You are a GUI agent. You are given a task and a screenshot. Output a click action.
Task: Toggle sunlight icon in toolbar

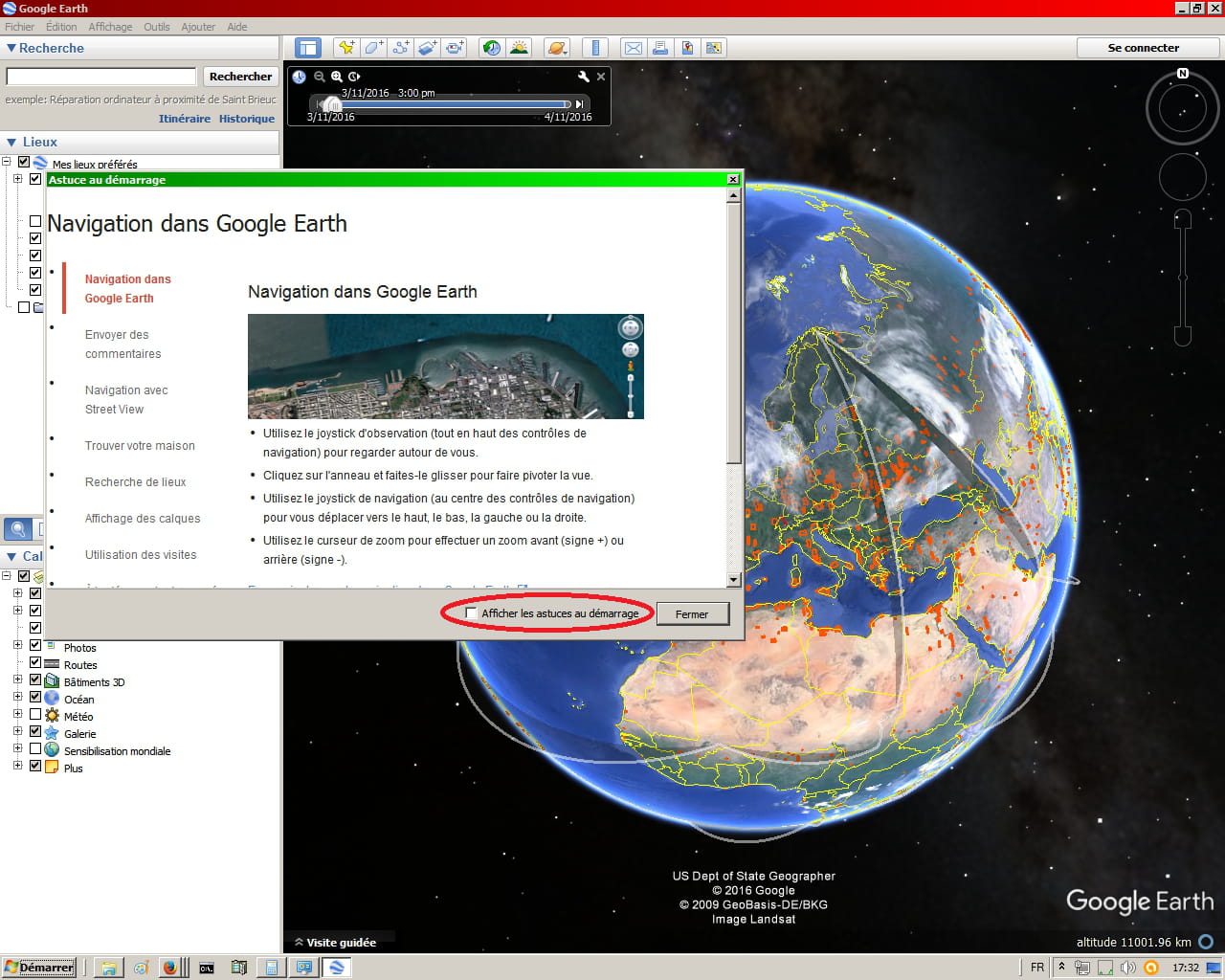[519, 48]
